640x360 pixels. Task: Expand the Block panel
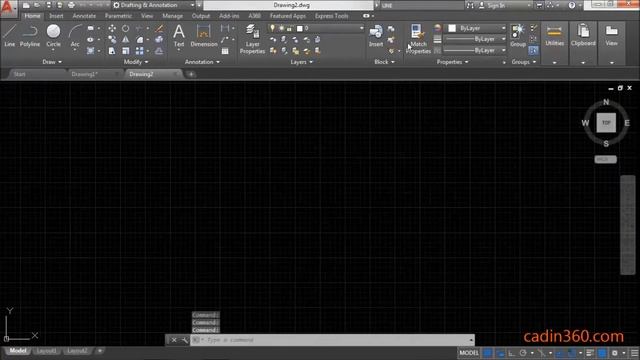click(x=384, y=62)
